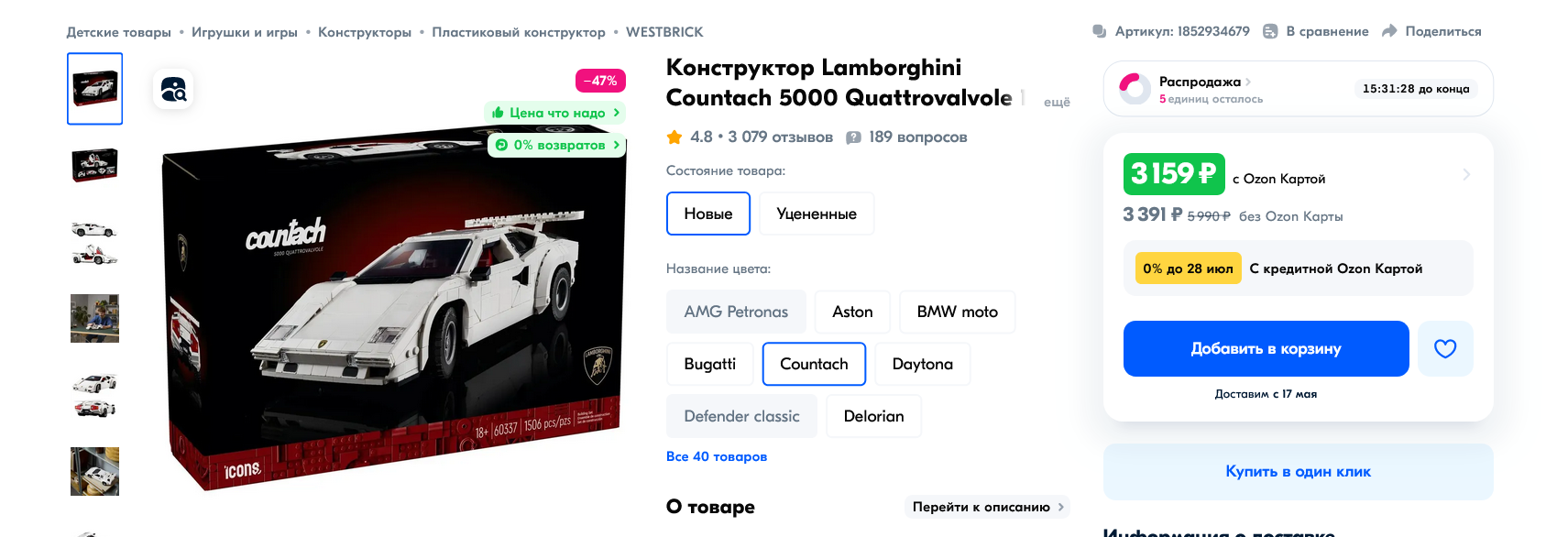The width and height of the screenshot is (1568, 537).
Task: Open visual similar-items search icon
Action: pos(173,89)
